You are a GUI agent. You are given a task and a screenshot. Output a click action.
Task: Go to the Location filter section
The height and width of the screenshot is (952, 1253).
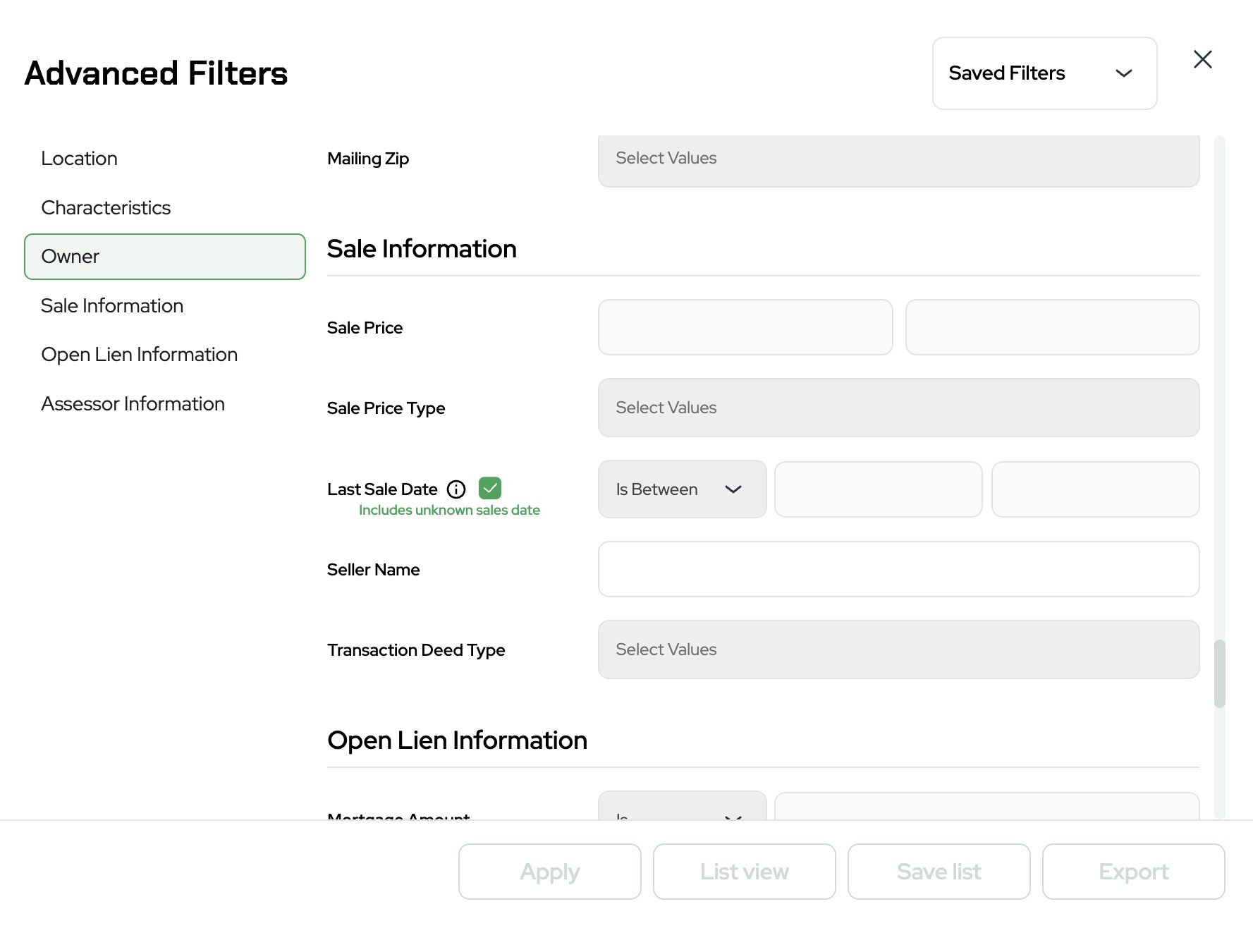pos(80,159)
